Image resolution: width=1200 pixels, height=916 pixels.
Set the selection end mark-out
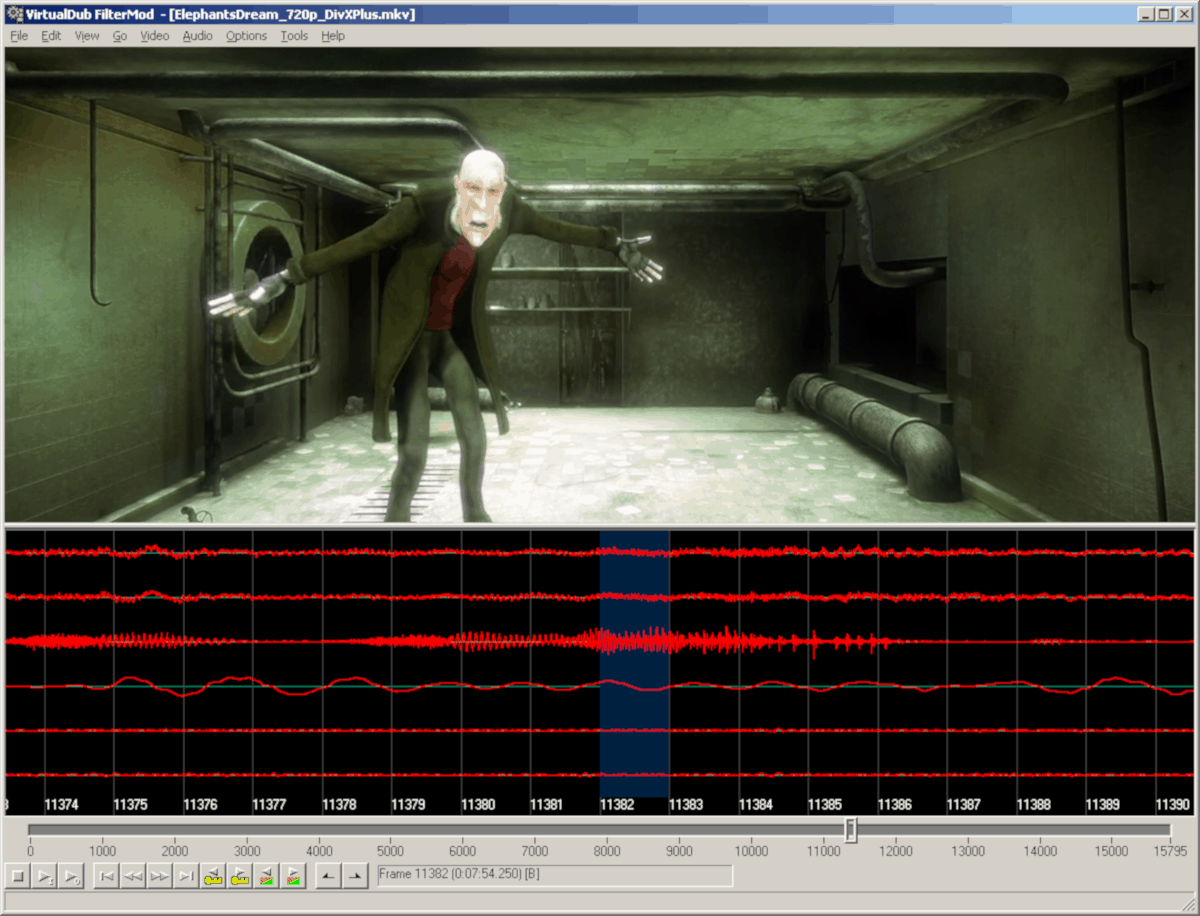tap(355, 876)
